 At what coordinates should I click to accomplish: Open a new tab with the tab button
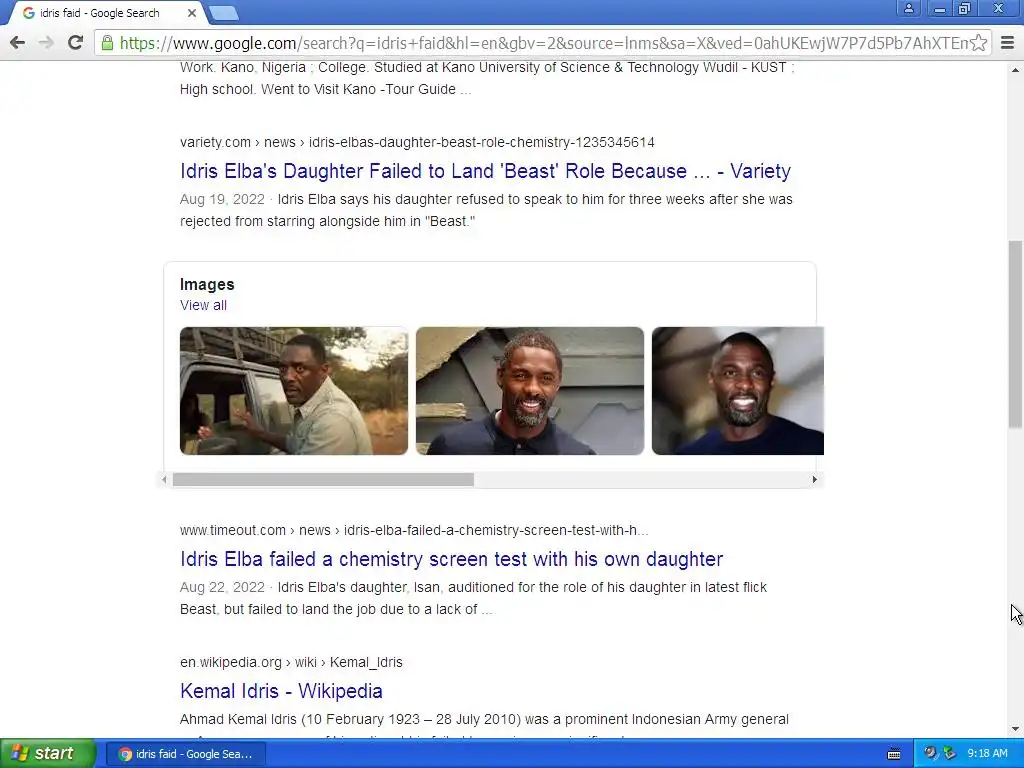[225, 13]
